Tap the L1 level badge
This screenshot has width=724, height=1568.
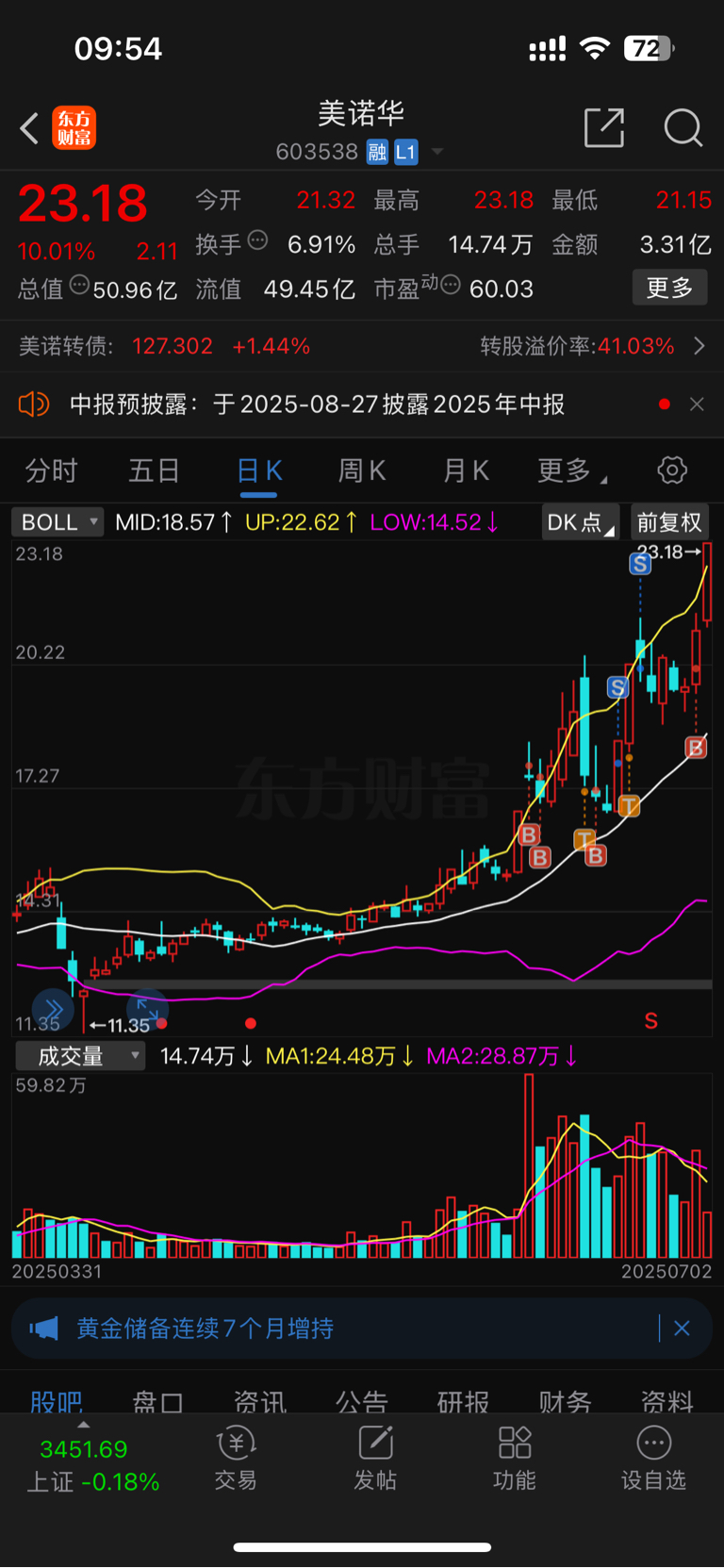405,152
